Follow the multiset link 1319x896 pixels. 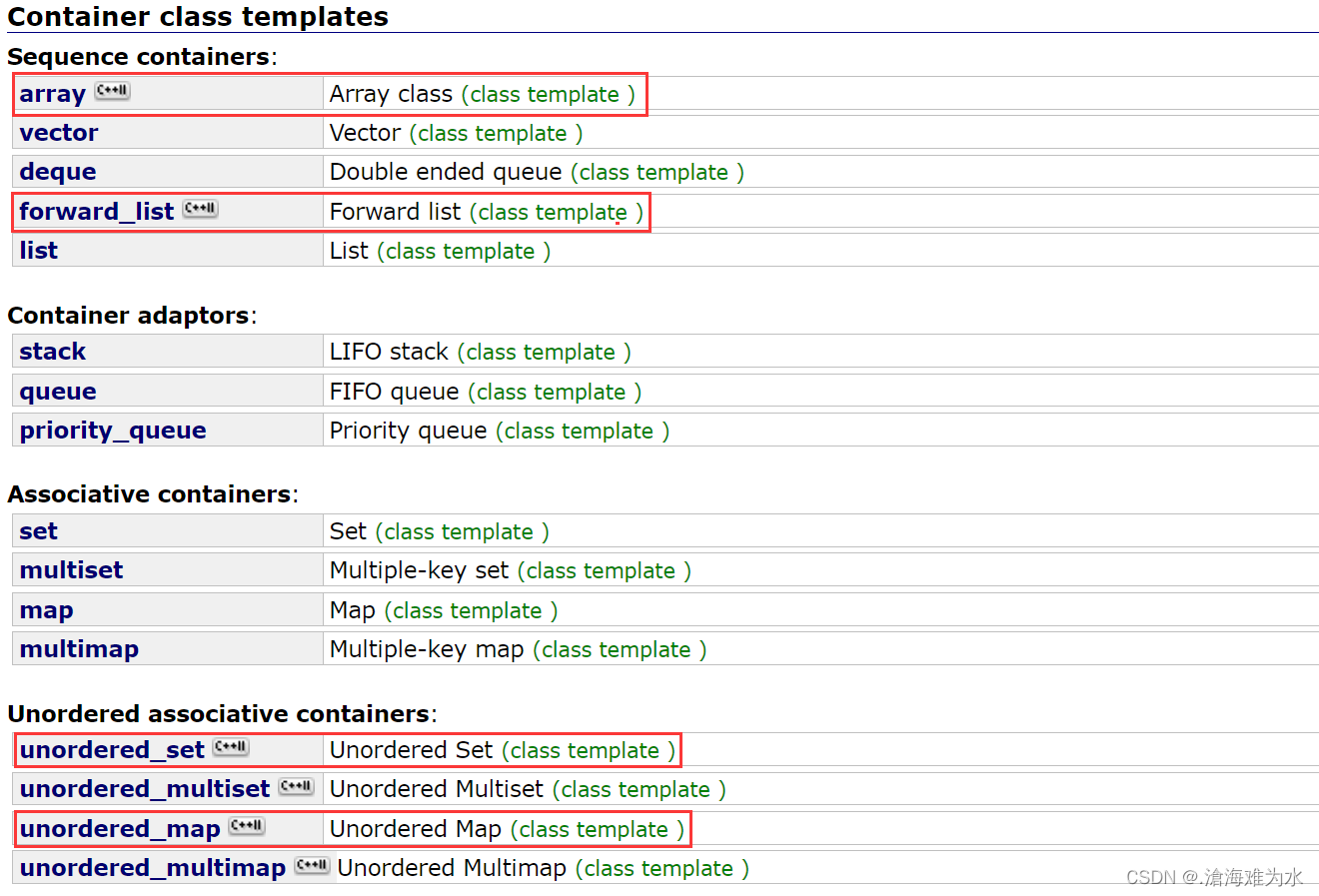coord(72,570)
